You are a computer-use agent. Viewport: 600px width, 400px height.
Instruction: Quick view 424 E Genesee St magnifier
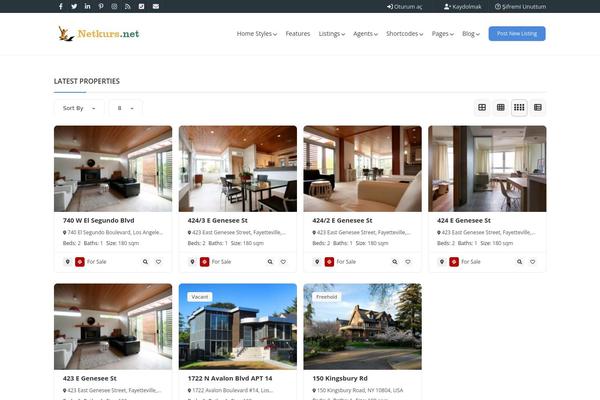pos(520,262)
